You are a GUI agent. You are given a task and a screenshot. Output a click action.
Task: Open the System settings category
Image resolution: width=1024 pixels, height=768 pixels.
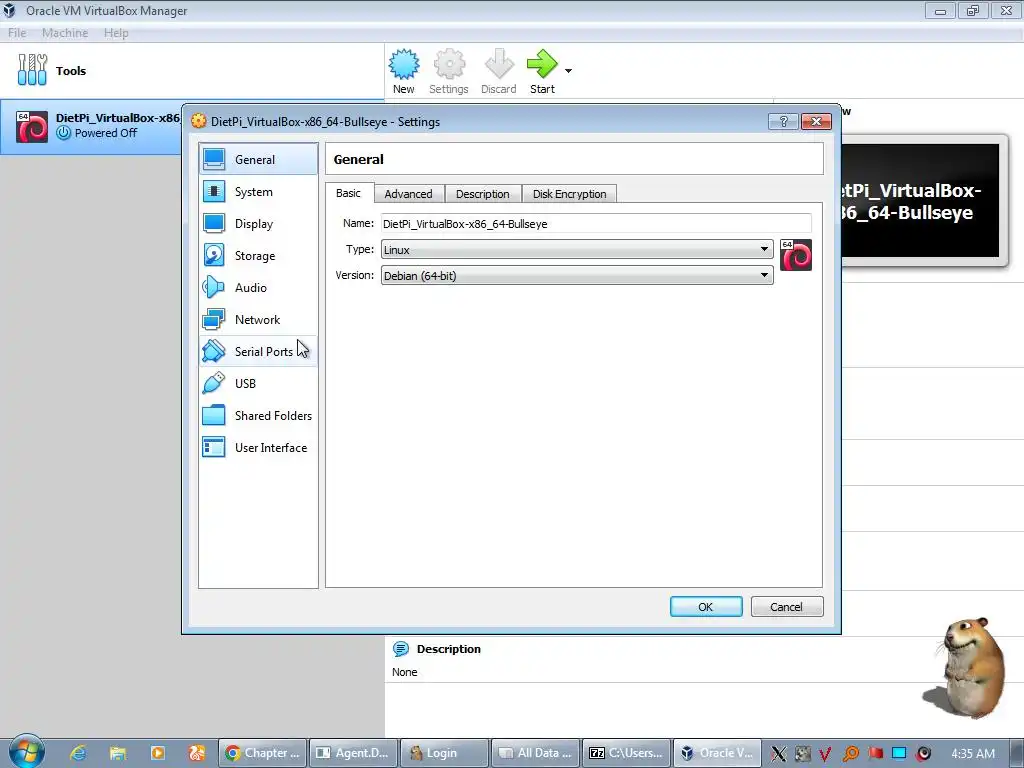point(258,191)
